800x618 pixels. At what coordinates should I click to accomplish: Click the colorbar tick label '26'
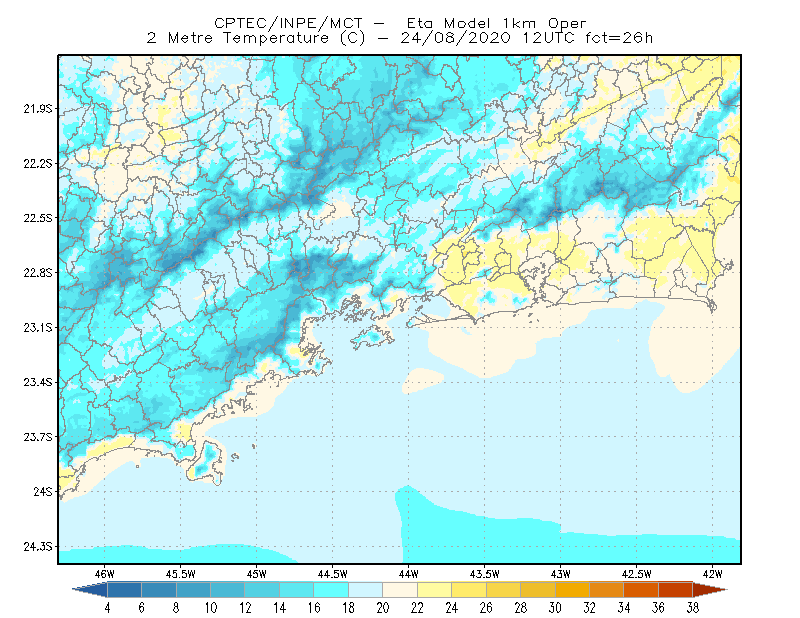[486, 608]
